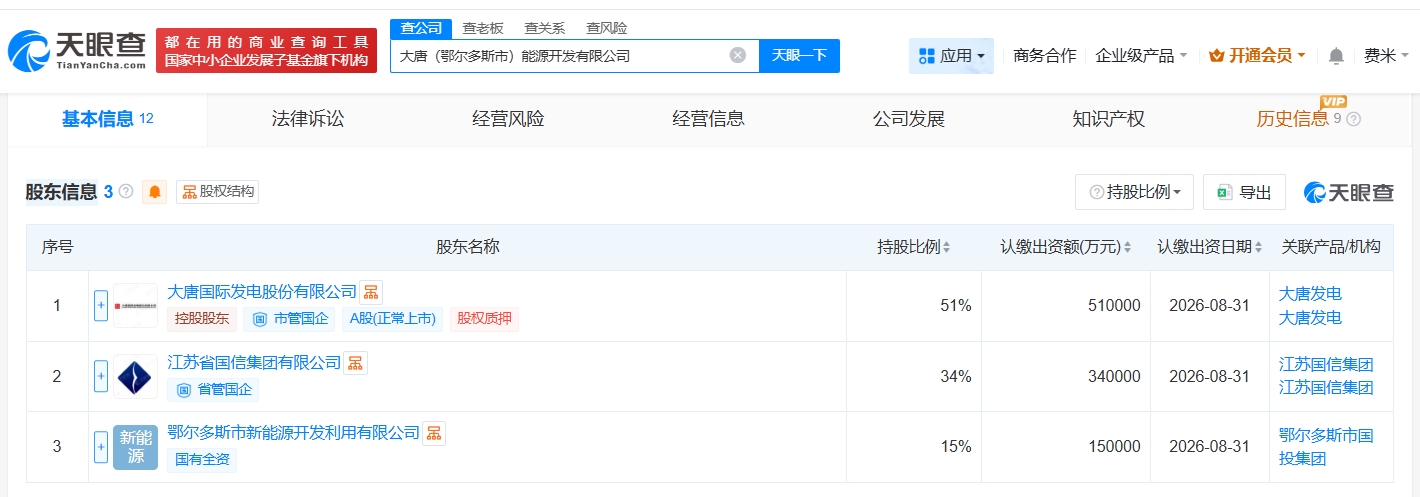Open the 商务合作 link

(x=1044, y=56)
